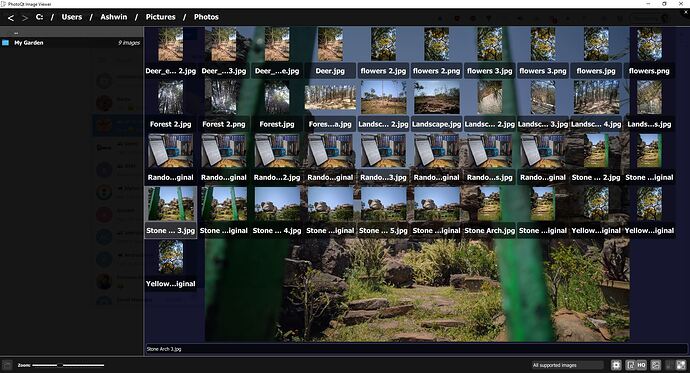Jump to Ashwin in the path
Viewport: 690px width, 373px height.
pyautogui.click(x=114, y=17)
